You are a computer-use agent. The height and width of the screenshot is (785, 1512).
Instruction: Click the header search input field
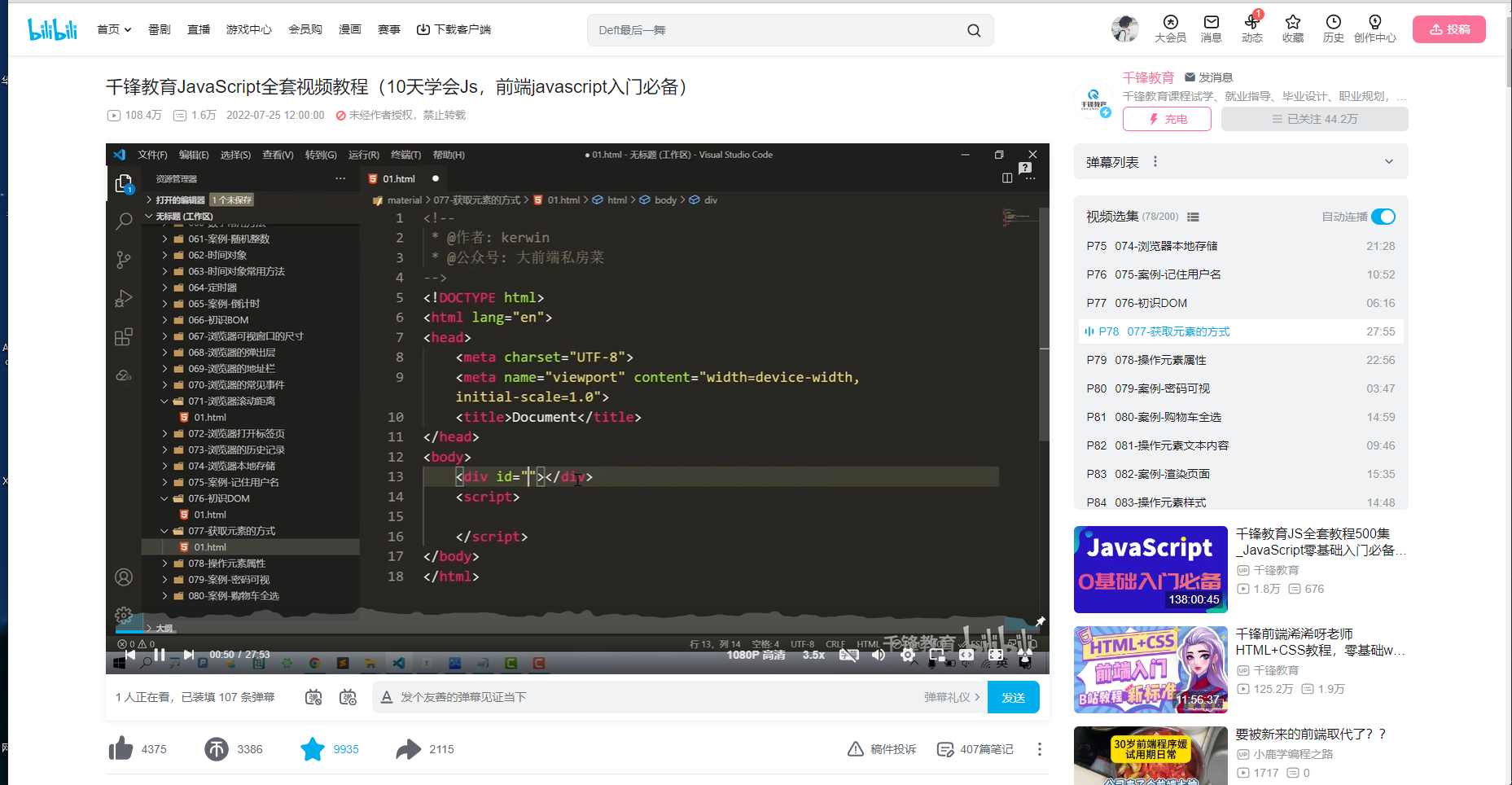pyautogui.click(x=778, y=30)
